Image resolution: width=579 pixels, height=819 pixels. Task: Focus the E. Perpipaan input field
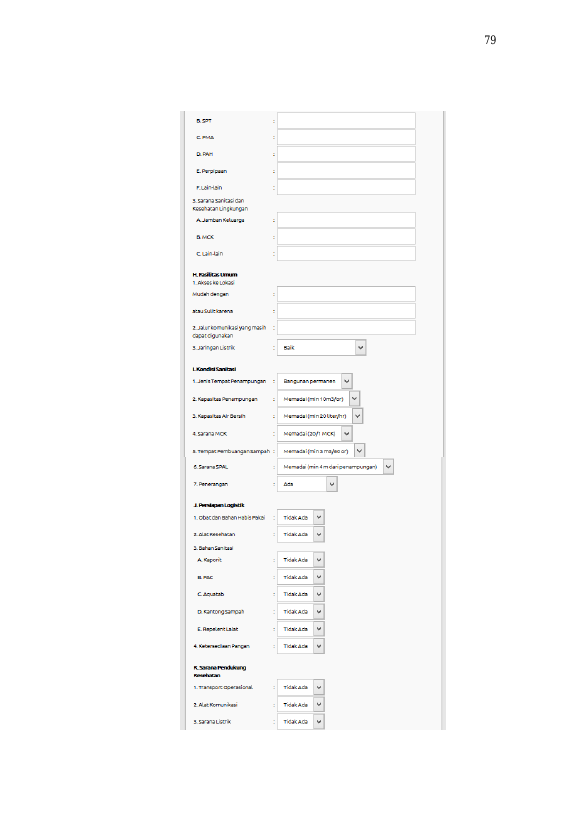[346, 171]
